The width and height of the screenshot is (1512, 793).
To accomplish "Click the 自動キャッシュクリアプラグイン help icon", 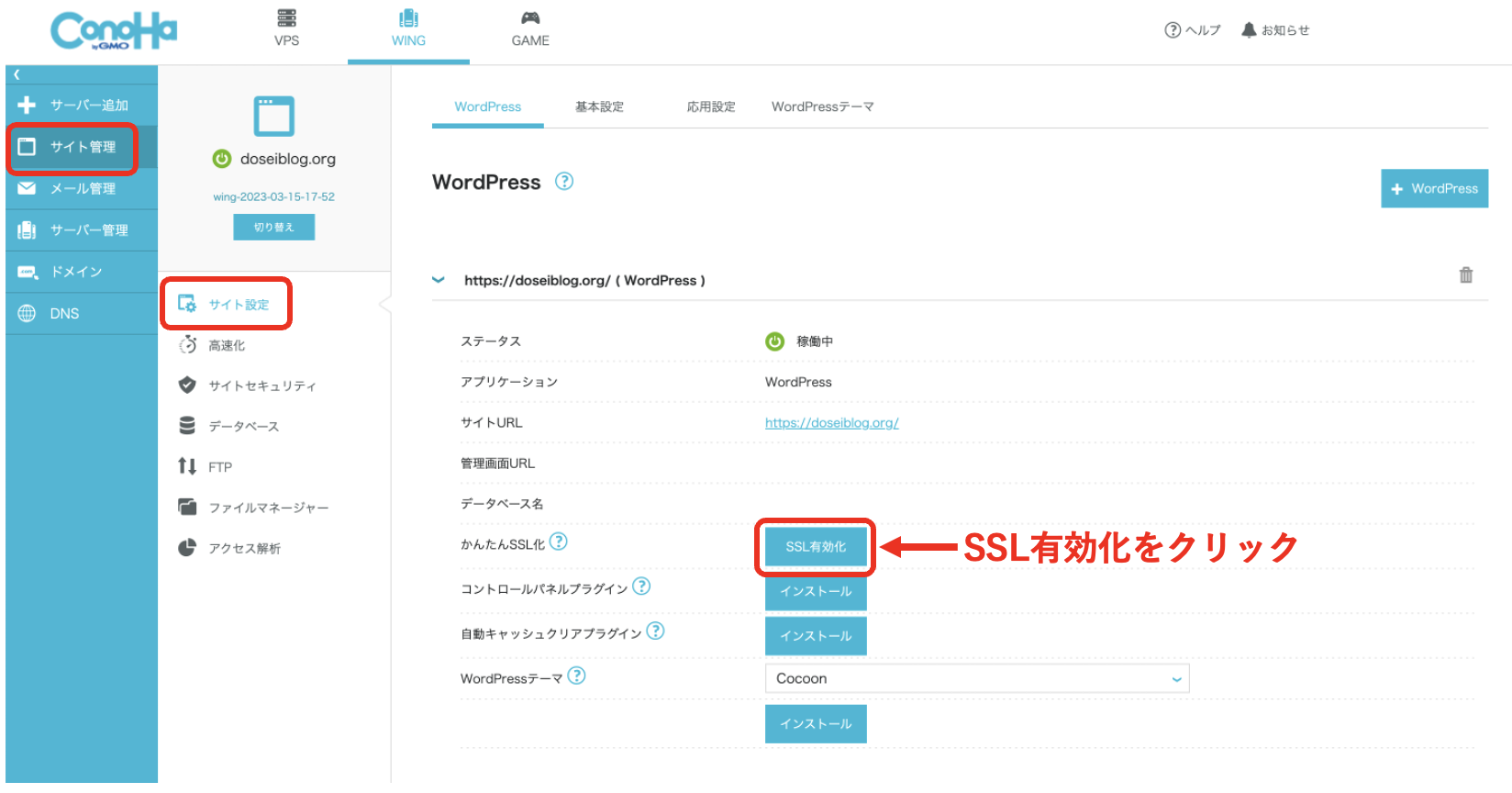I will (x=655, y=631).
